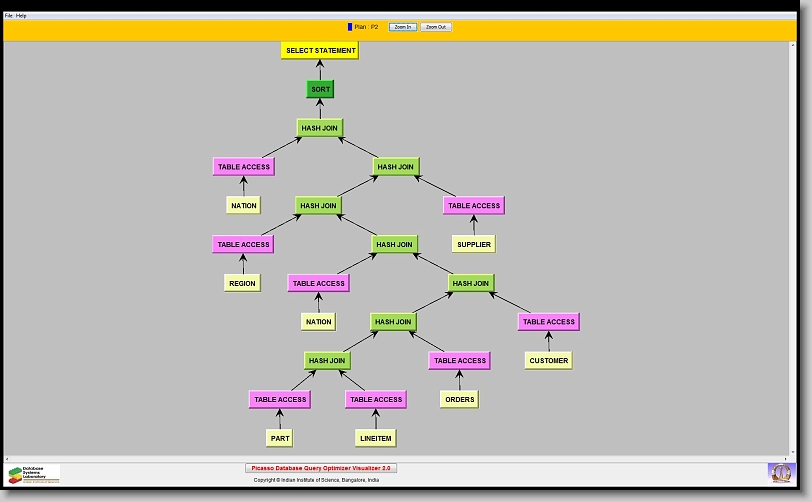The image size is (812, 502).
Task: Click the CUSTOMER table node
Action: (549, 360)
